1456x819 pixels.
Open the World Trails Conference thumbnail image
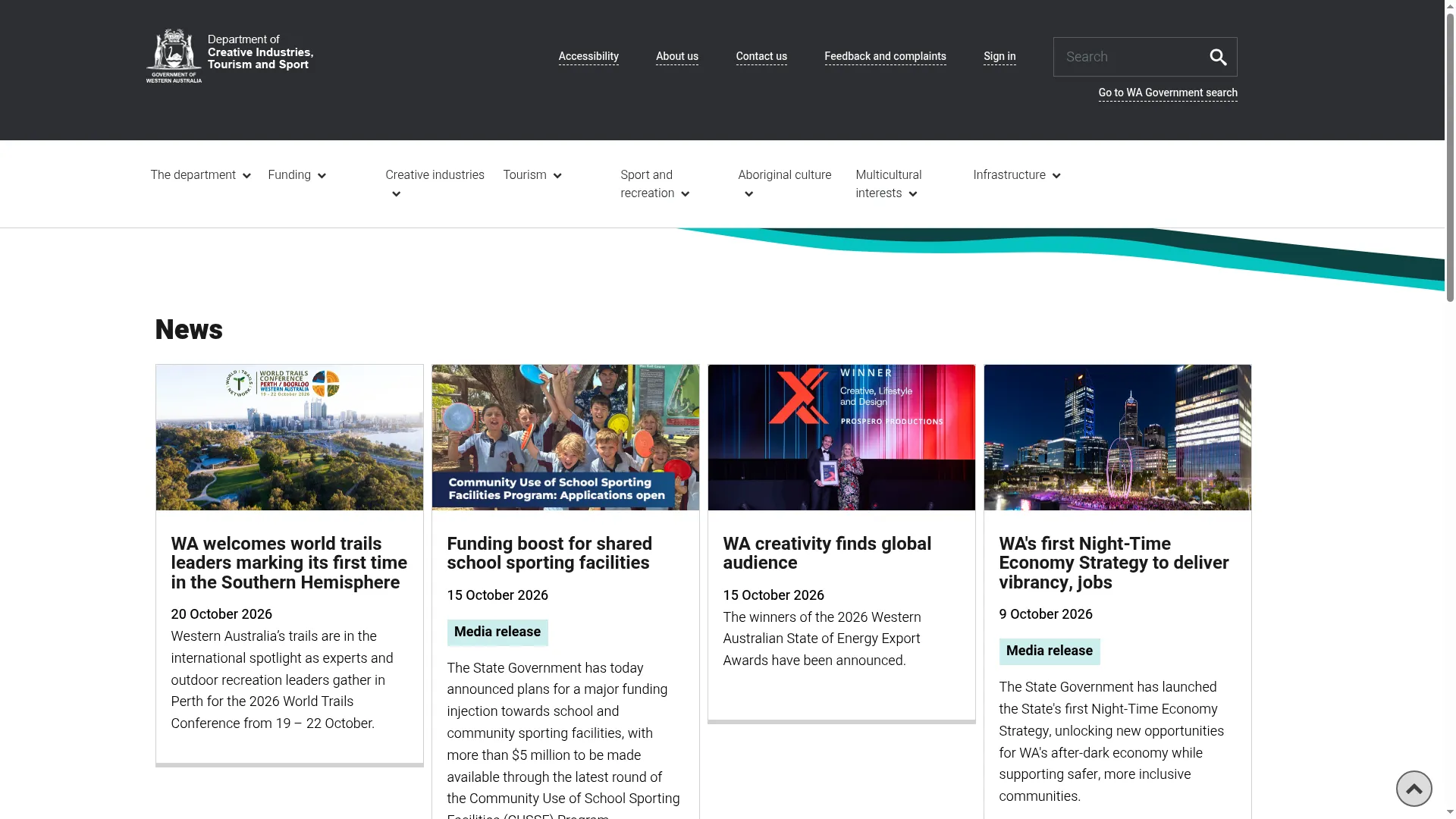(x=290, y=438)
